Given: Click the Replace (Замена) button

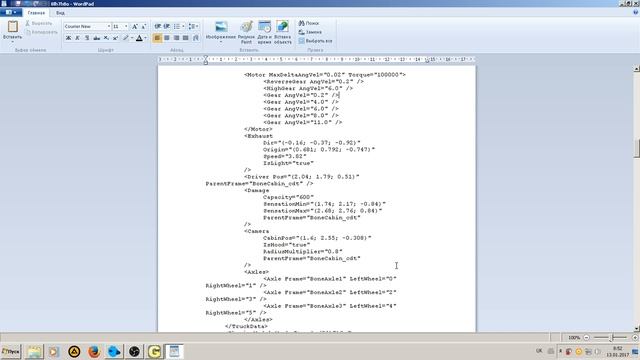Looking at the screenshot, I should click(x=310, y=32).
